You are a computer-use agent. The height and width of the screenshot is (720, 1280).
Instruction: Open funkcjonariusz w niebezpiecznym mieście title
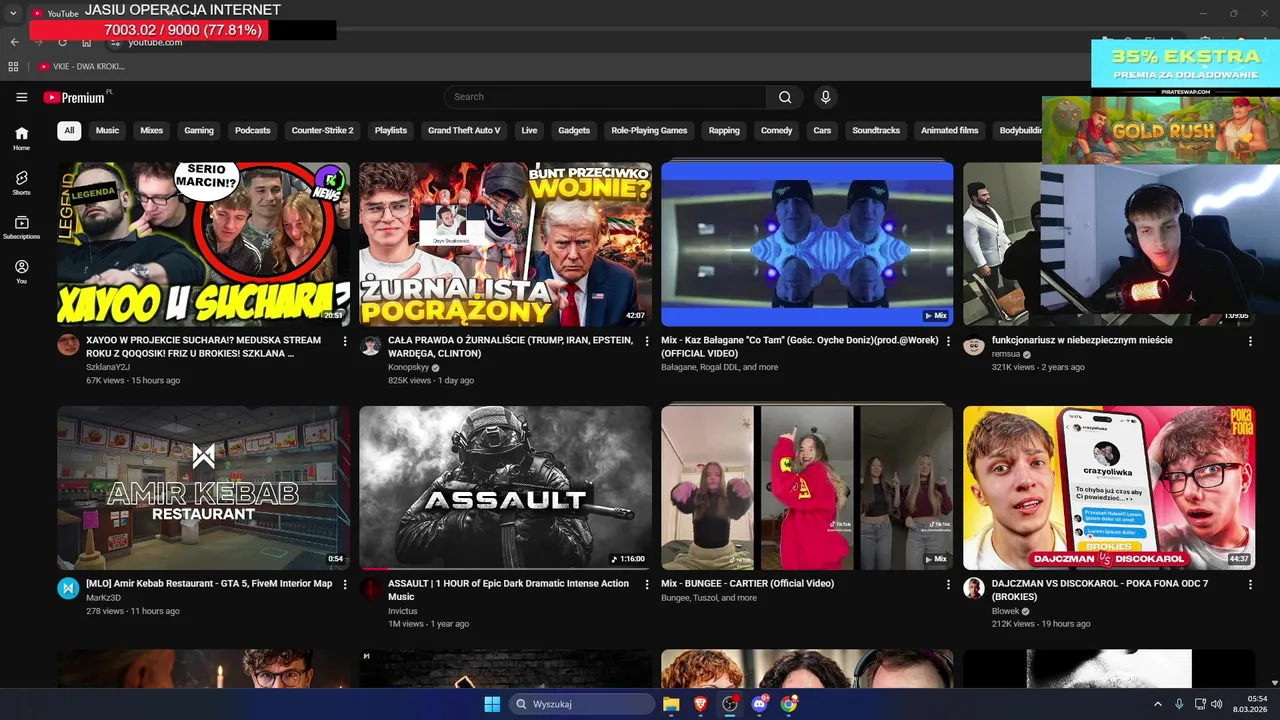tap(1082, 340)
